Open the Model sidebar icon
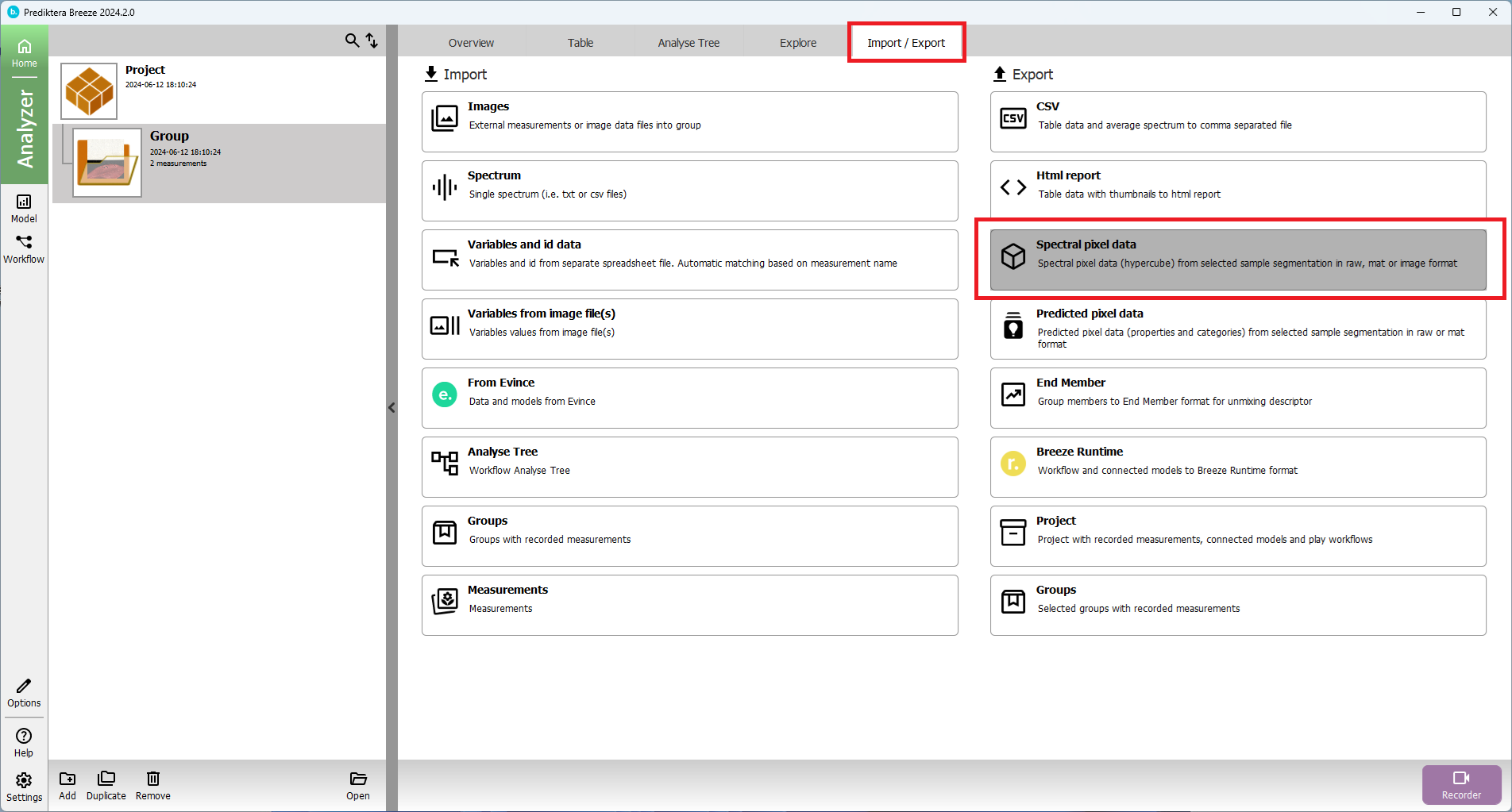 [x=24, y=209]
